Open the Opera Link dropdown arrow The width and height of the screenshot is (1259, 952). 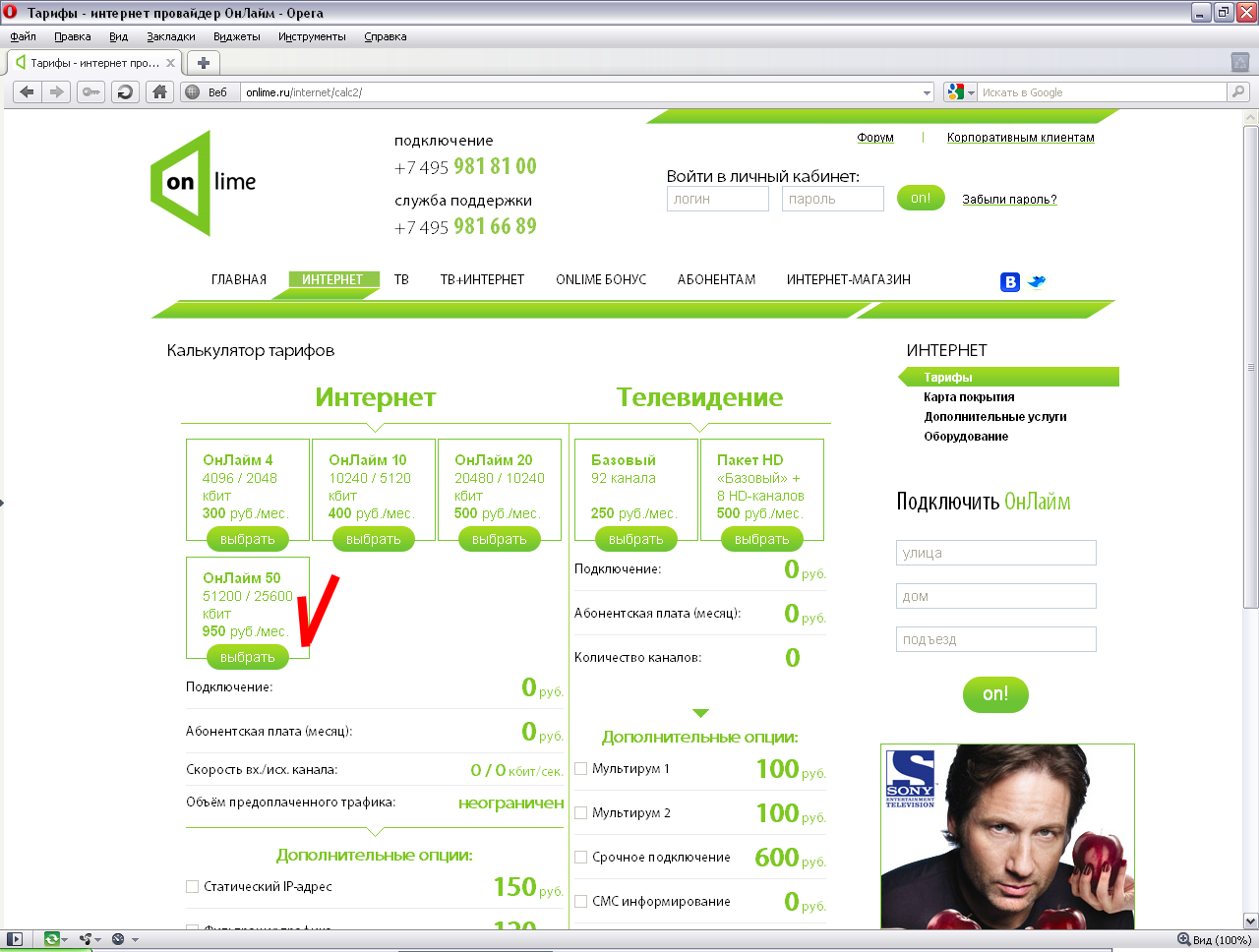[65, 940]
